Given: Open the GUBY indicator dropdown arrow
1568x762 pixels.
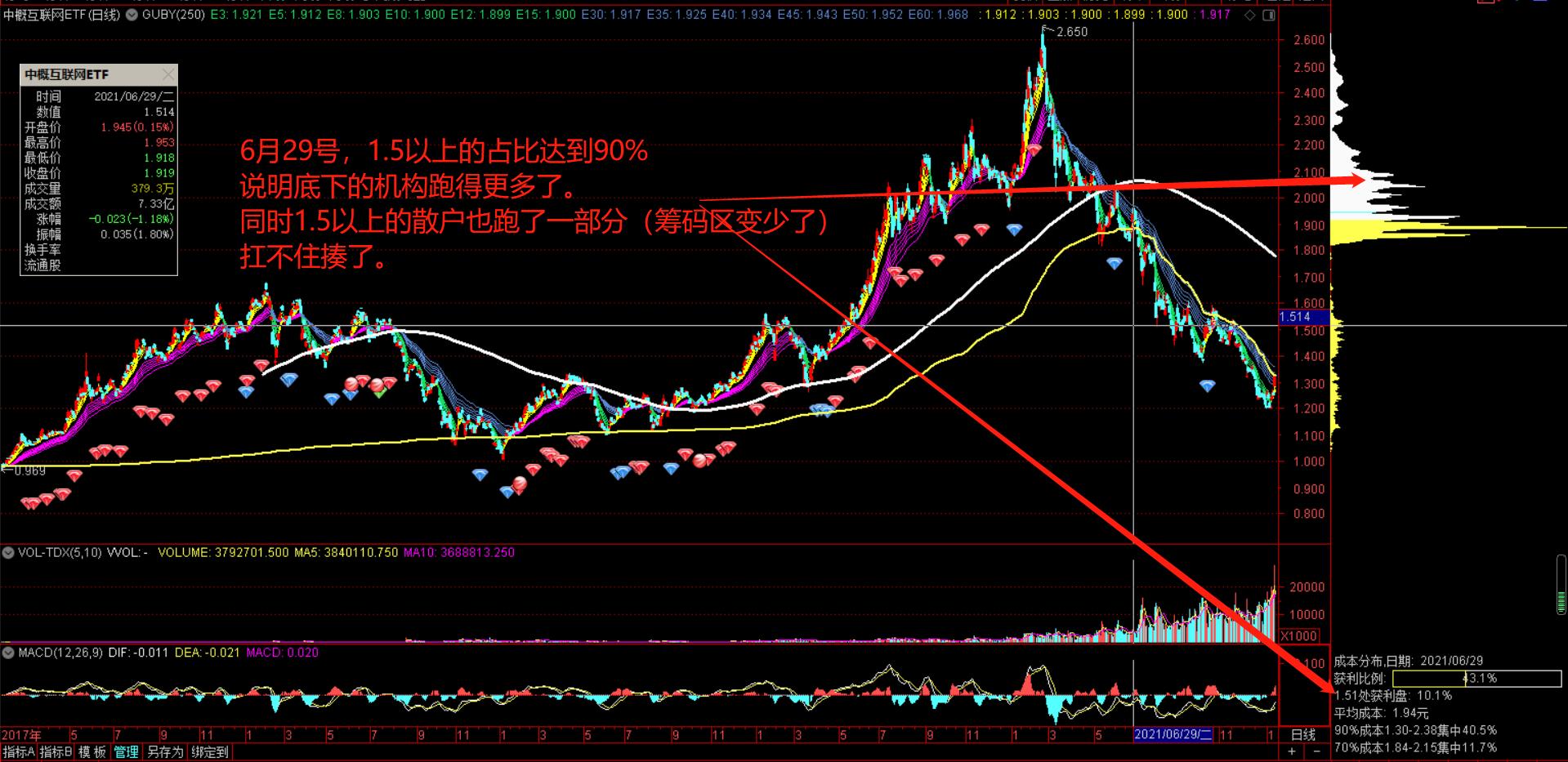Looking at the screenshot, I should 132,15.
